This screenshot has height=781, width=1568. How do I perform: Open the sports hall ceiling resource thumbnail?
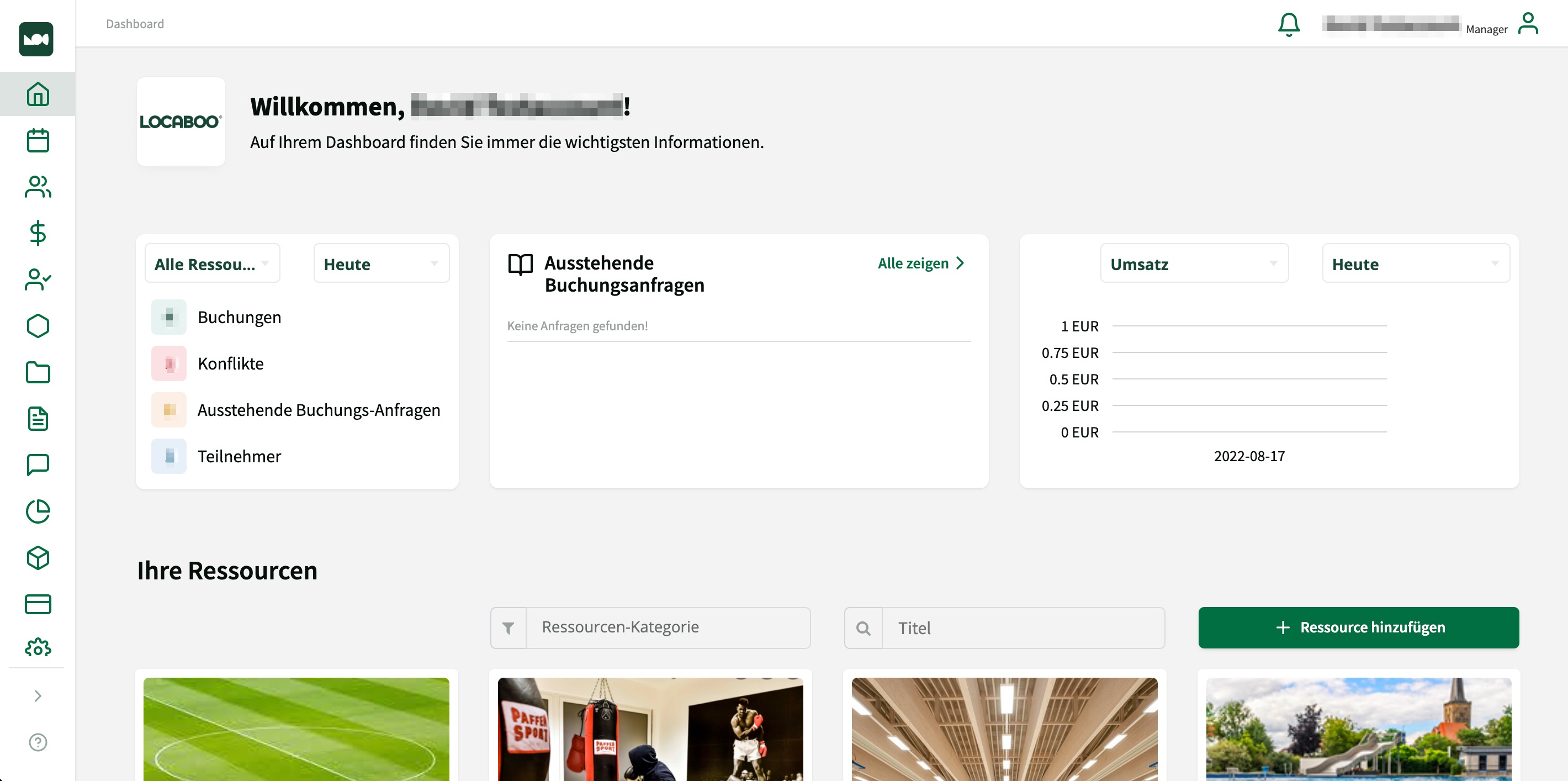1004,729
